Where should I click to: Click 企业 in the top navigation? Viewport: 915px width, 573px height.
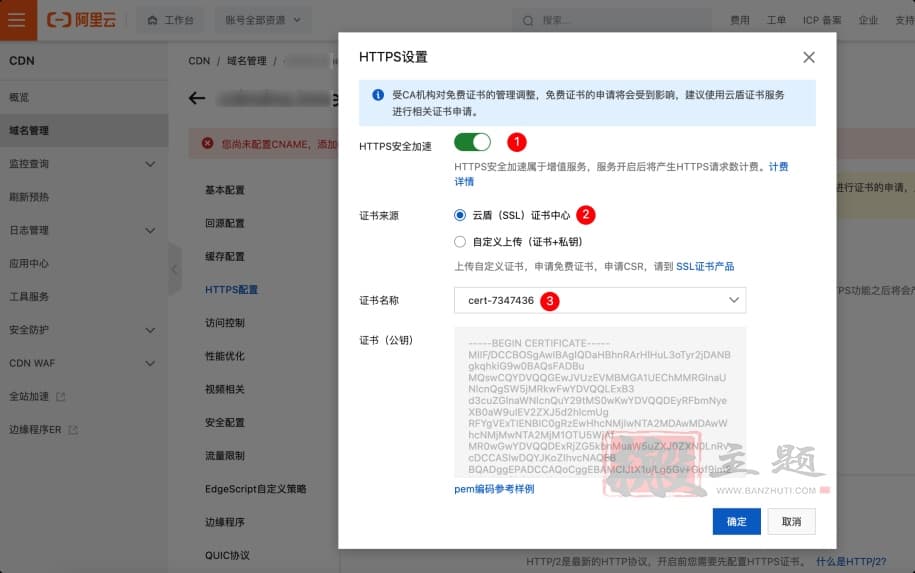pos(868,20)
